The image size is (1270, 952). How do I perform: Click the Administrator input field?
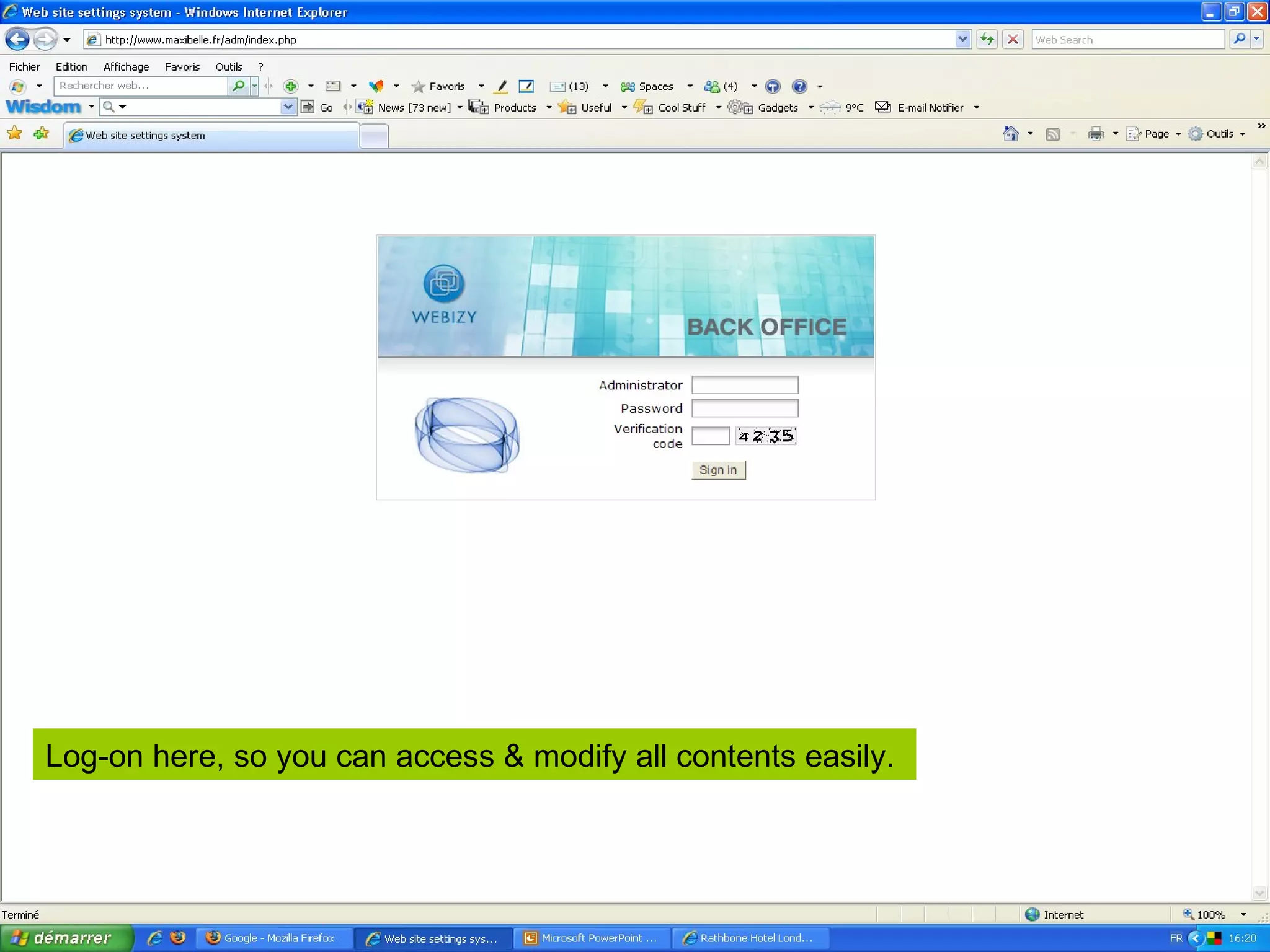[x=745, y=385]
